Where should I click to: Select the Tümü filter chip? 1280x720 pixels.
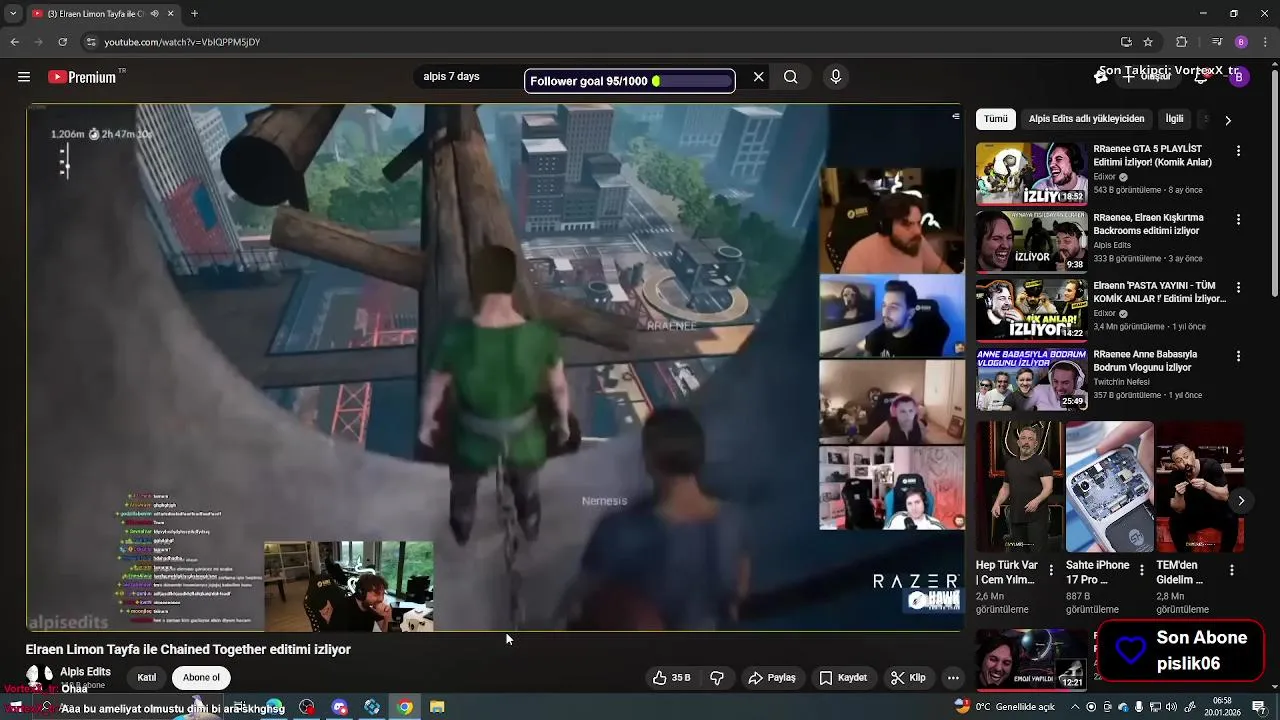pos(996,119)
